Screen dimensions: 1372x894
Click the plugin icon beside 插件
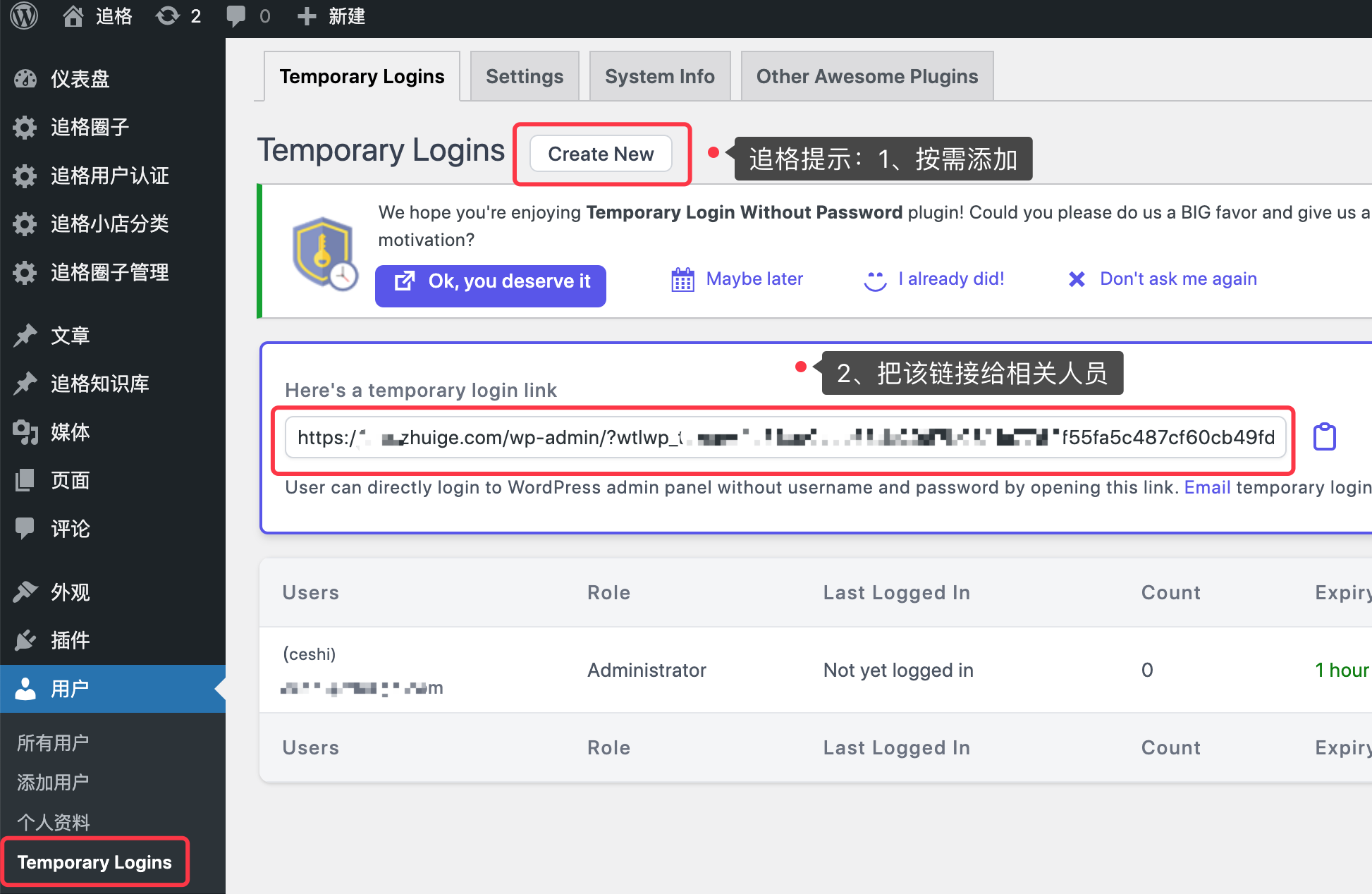tap(25, 640)
